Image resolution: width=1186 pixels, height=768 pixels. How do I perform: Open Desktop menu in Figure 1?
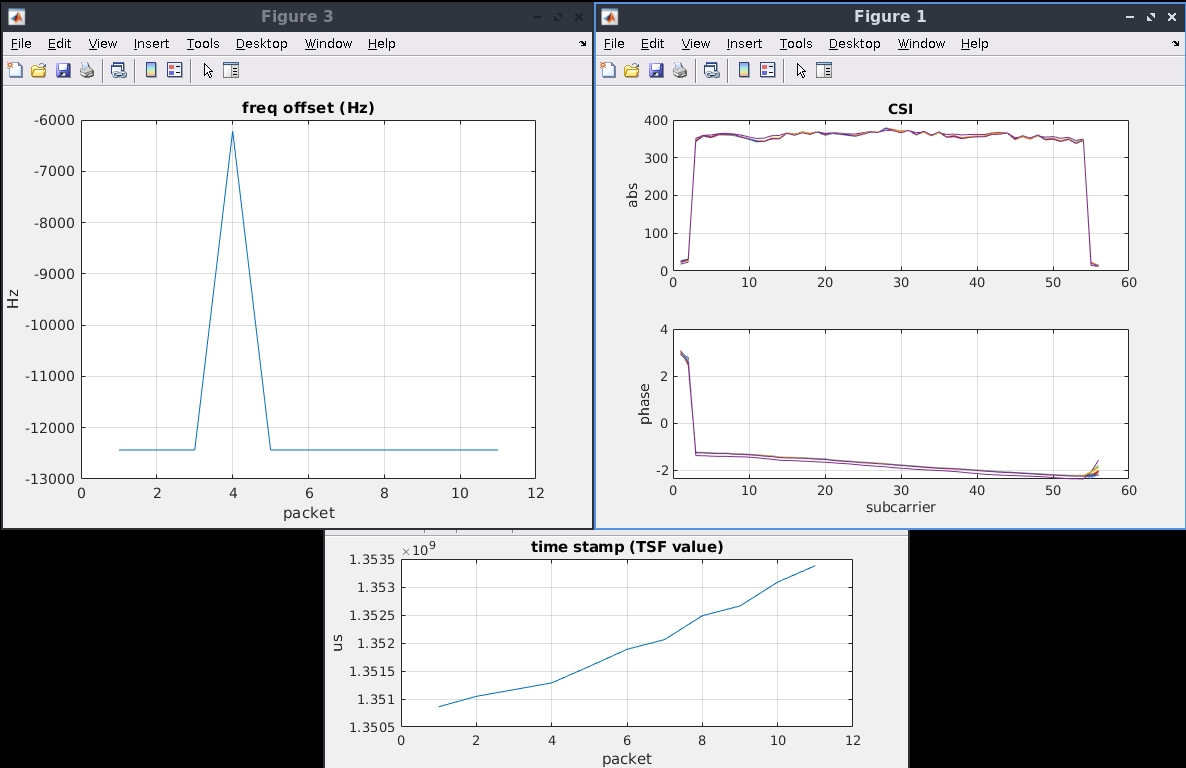click(855, 44)
